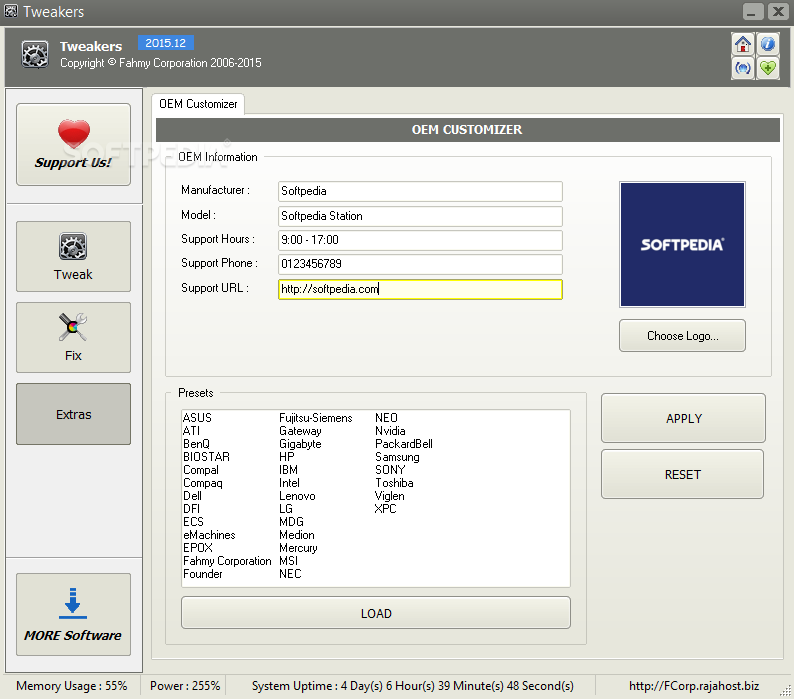794x699 pixels.
Task: Select the PackardBell preset
Action: pyautogui.click(x=404, y=444)
